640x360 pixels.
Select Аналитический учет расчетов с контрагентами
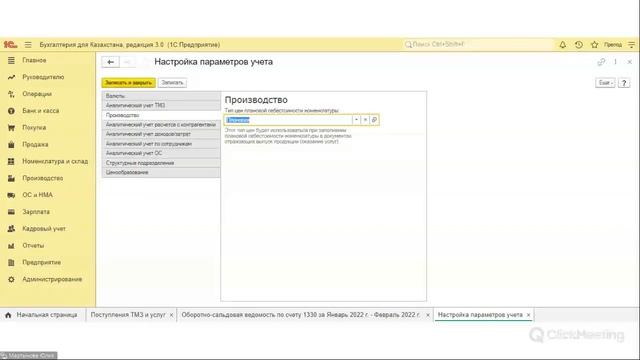pos(161,124)
